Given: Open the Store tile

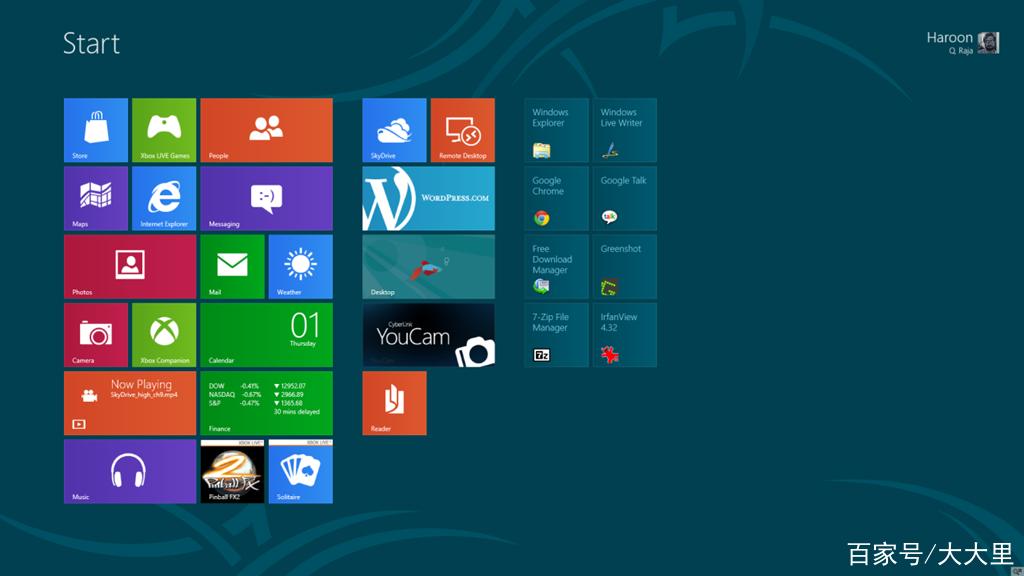Looking at the screenshot, I should [x=96, y=130].
